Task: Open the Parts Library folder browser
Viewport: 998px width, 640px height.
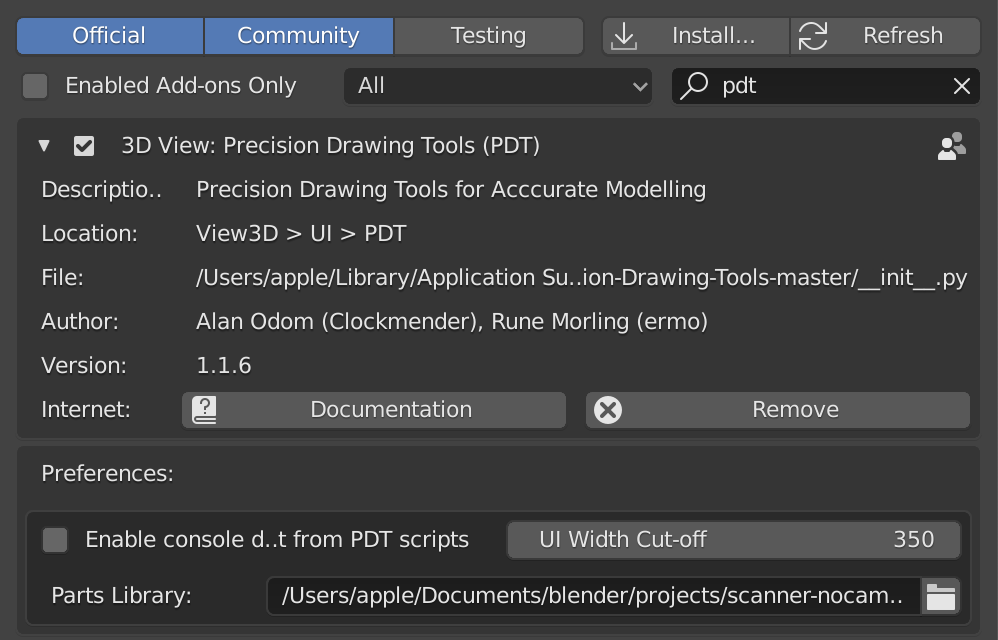Action: pos(941,597)
